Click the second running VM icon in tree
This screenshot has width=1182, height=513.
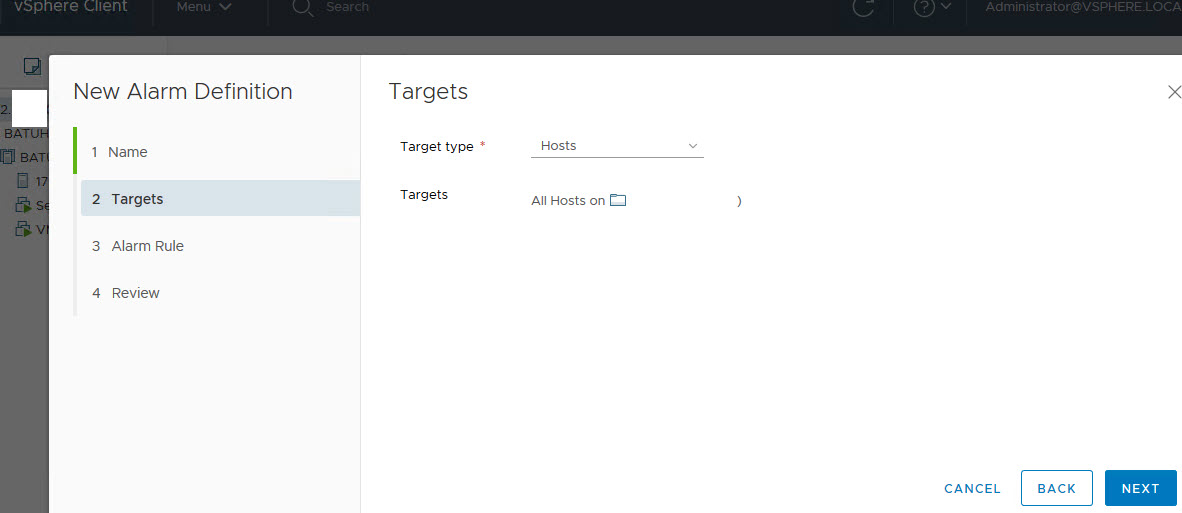tap(24, 229)
